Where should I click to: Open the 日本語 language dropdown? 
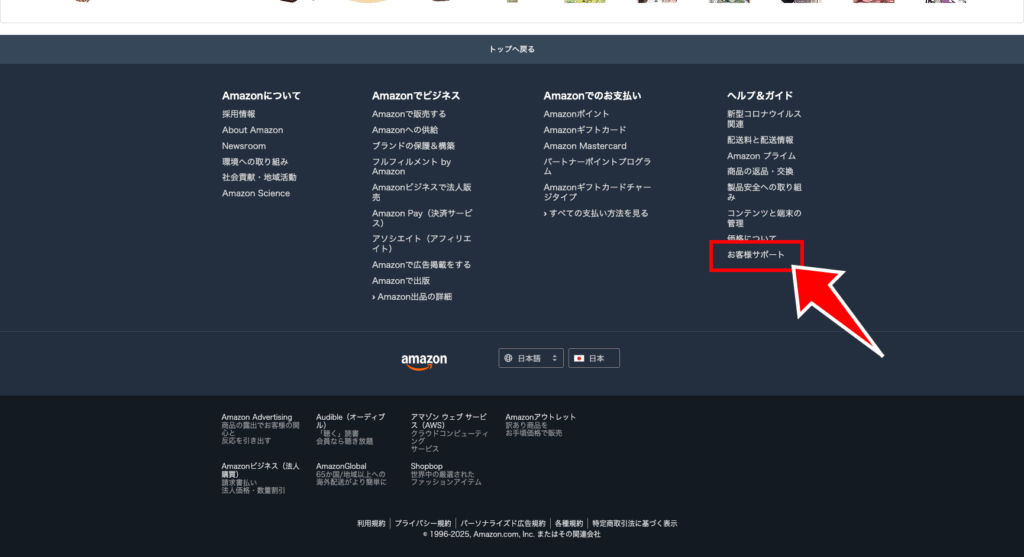pyautogui.click(x=531, y=358)
